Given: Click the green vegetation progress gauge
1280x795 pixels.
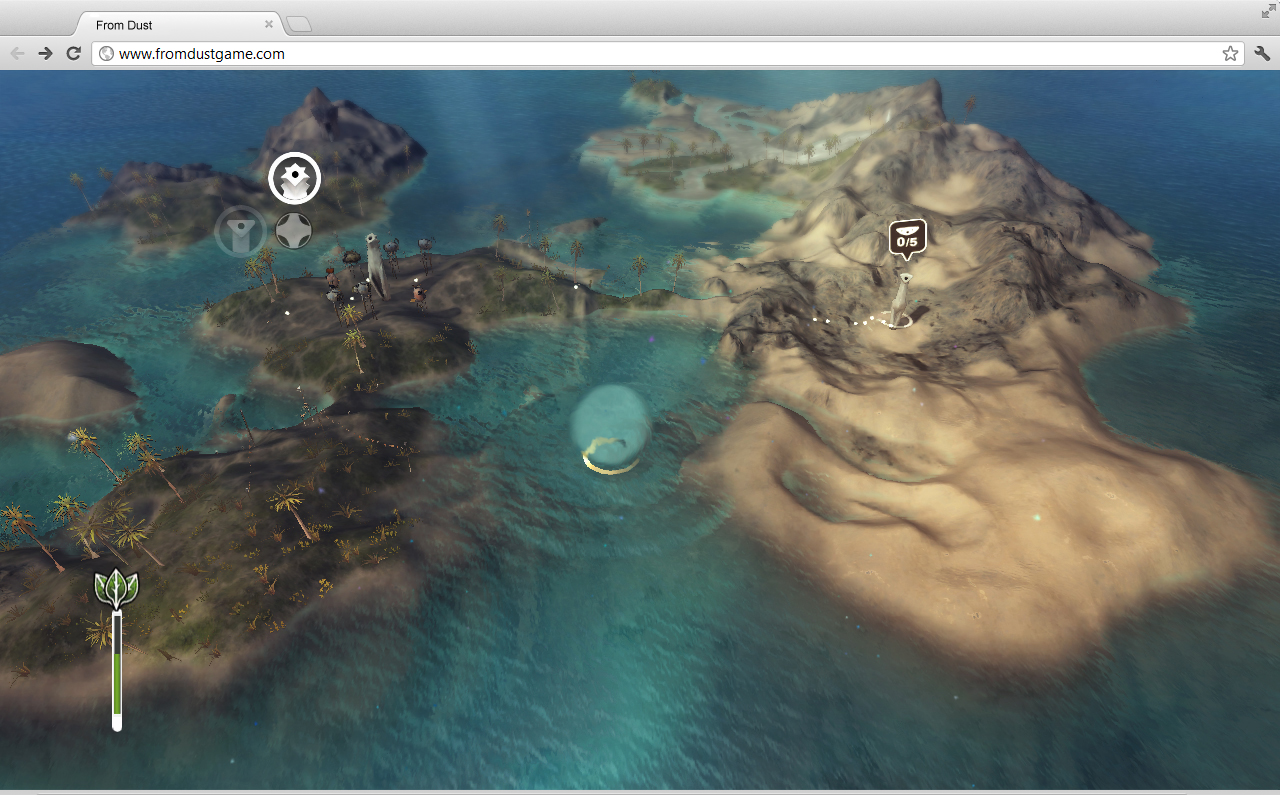Looking at the screenshot, I should point(117,672).
